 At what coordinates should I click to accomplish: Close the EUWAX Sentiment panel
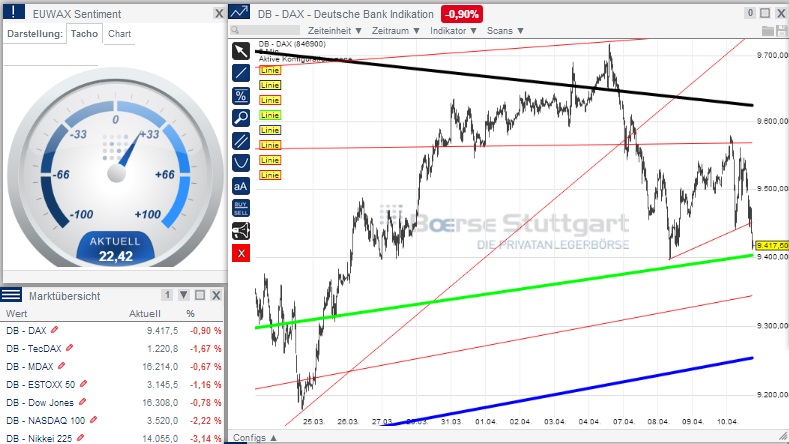tap(219, 14)
